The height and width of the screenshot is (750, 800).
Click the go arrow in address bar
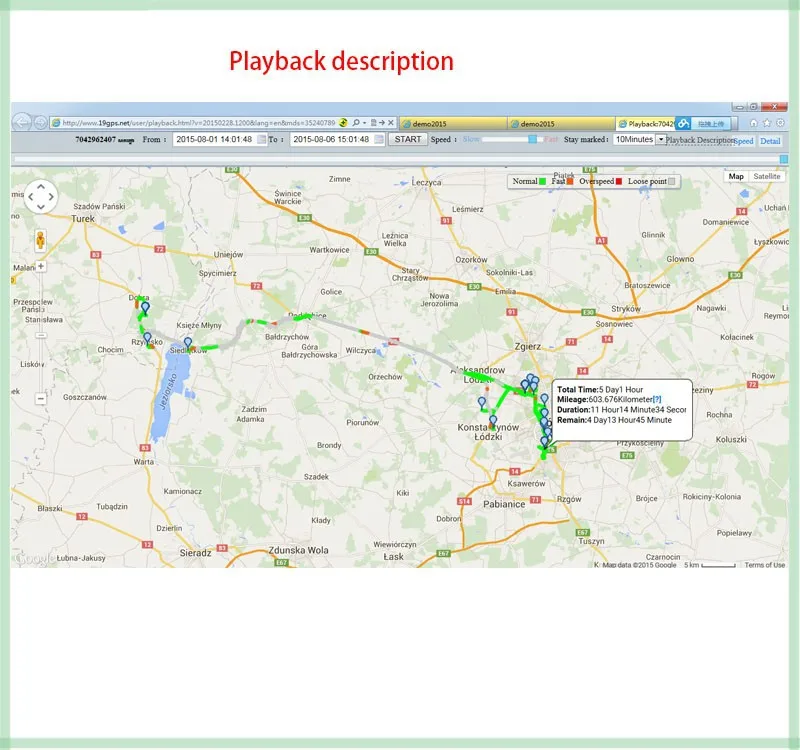pos(382,123)
